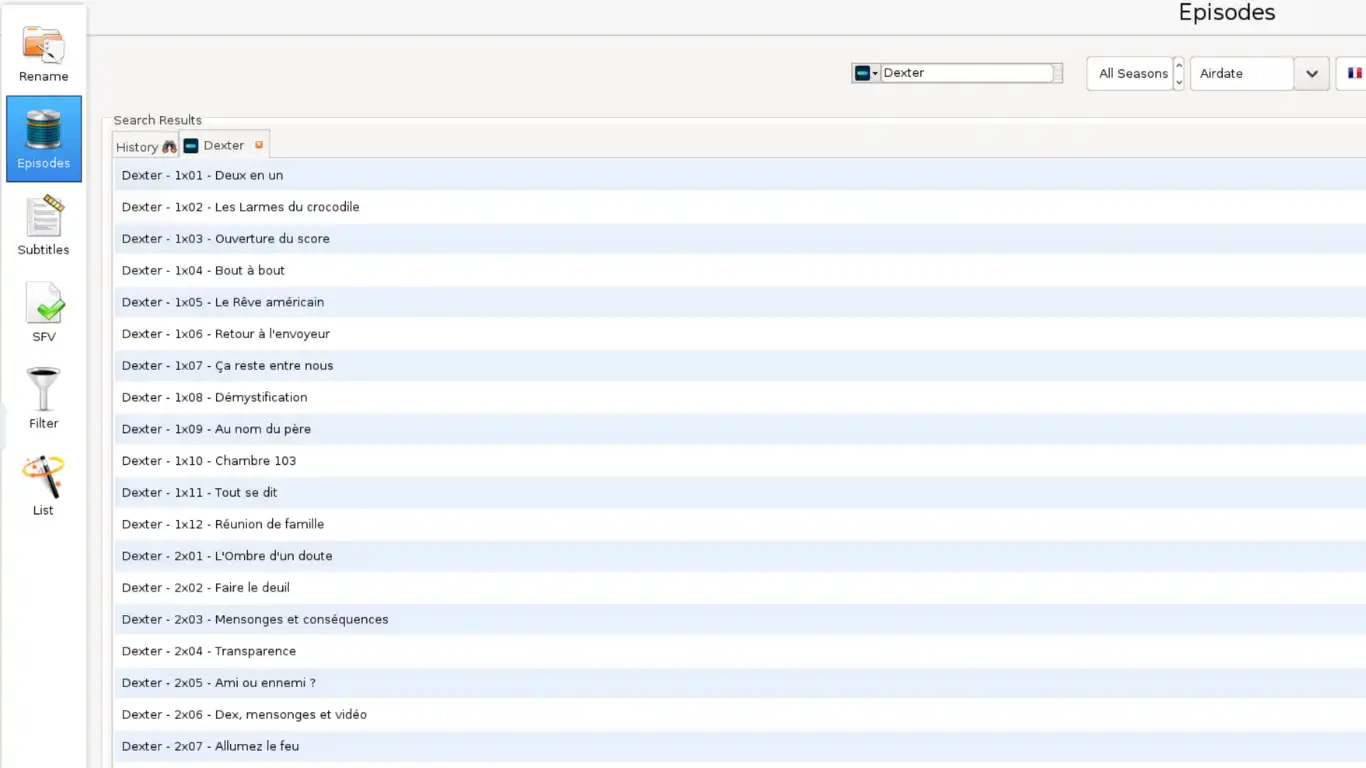
Task: Open the Filter panel
Action: (43, 399)
